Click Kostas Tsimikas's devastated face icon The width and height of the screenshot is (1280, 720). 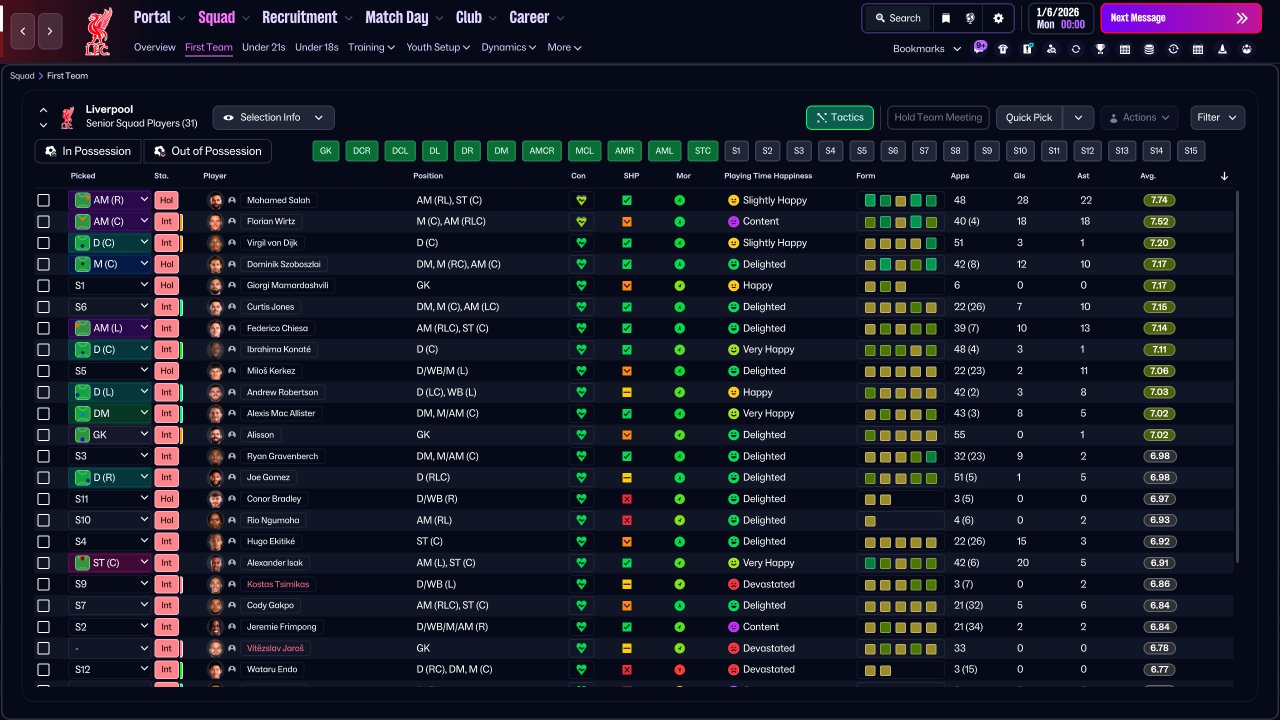[733, 584]
